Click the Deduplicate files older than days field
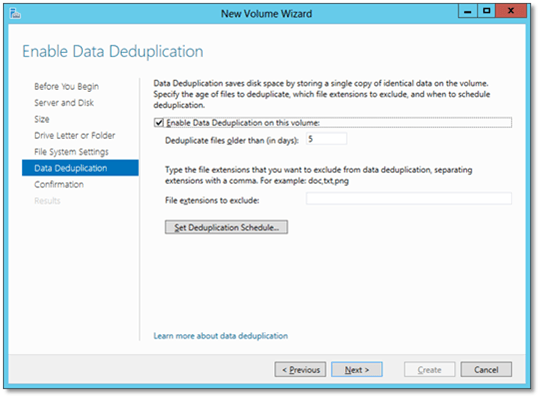 (x=326, y=139)
